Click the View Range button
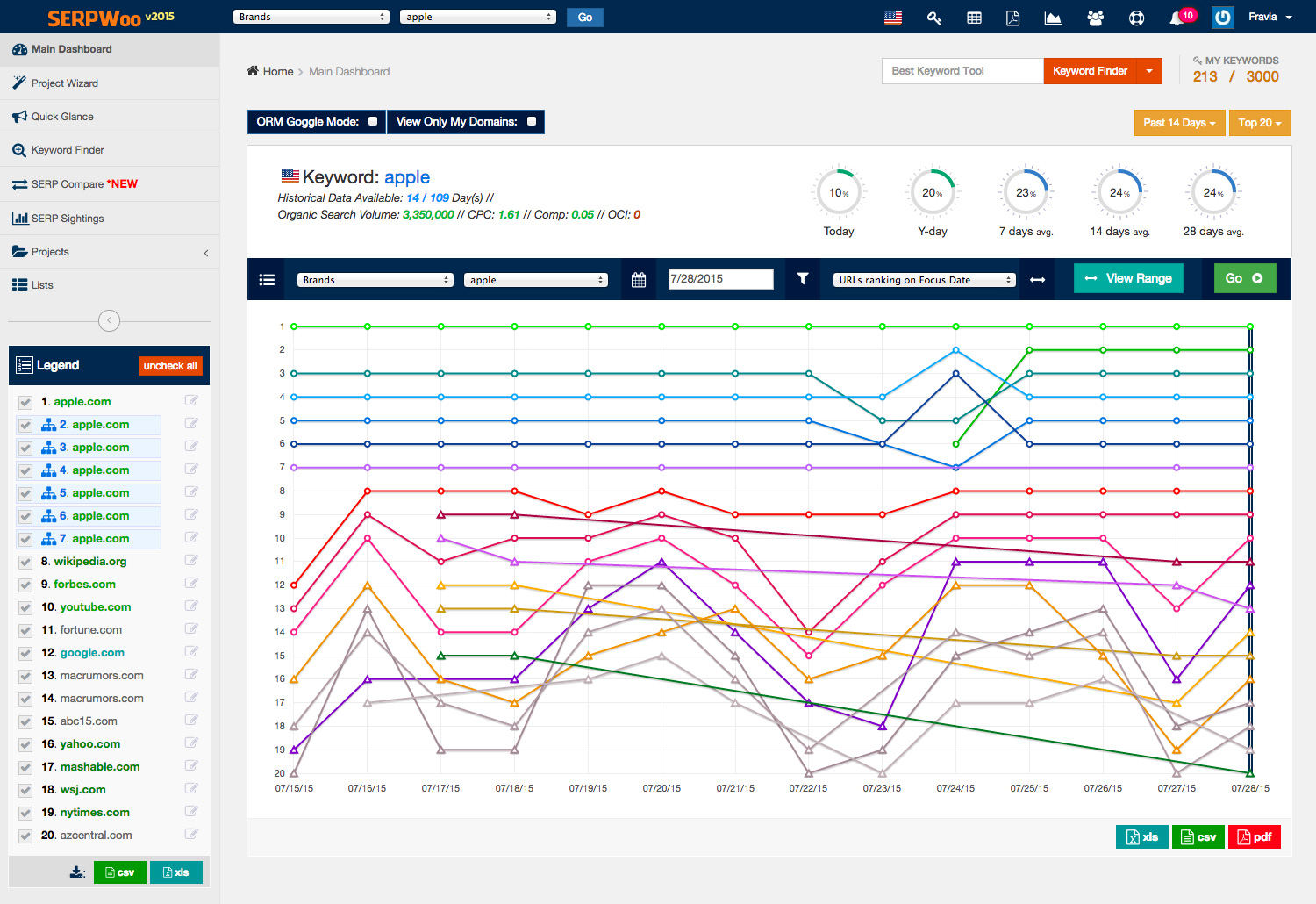1316x904 pixels. click(1128, 278)
